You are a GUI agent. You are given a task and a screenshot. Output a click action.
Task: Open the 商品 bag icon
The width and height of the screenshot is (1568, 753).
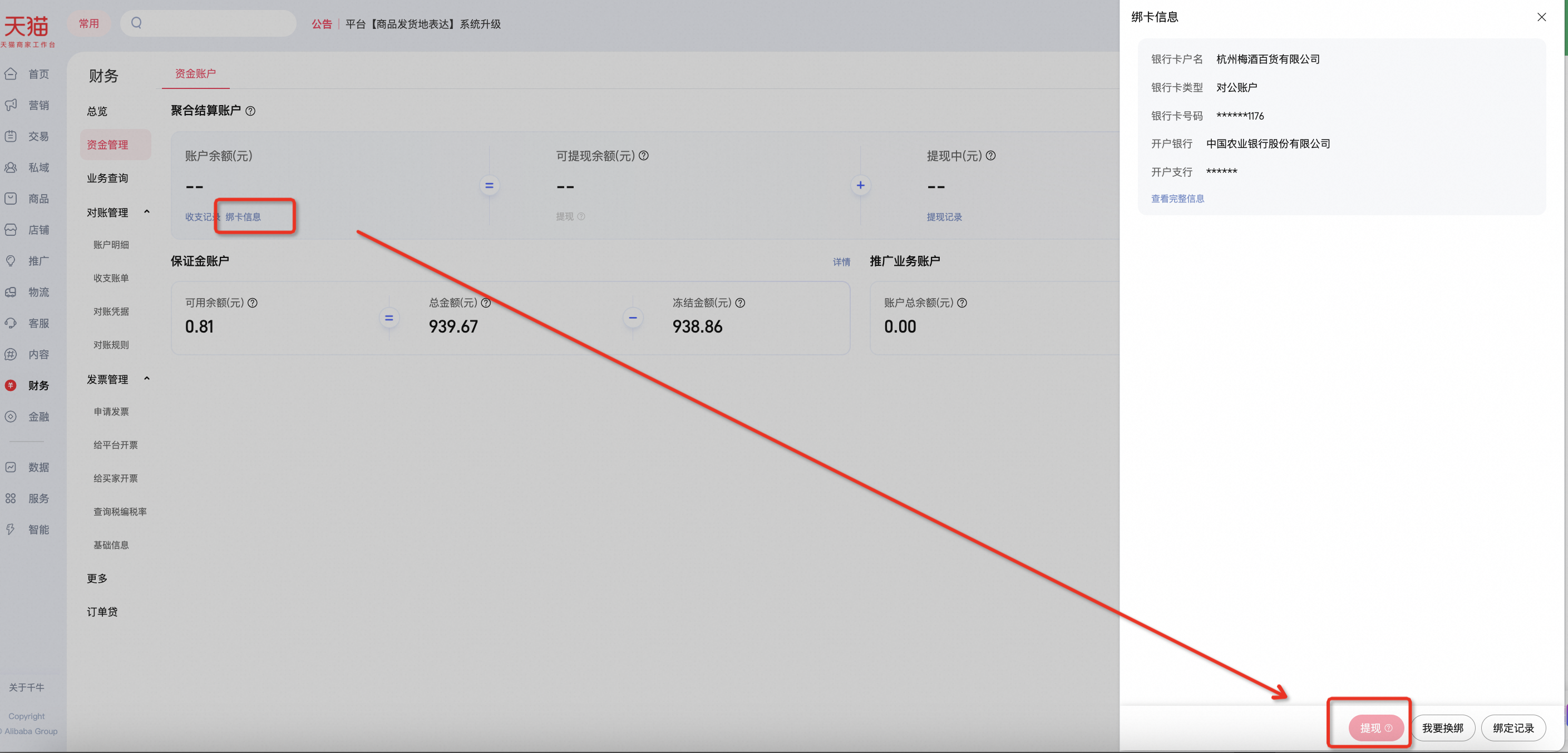click(11, 199)
